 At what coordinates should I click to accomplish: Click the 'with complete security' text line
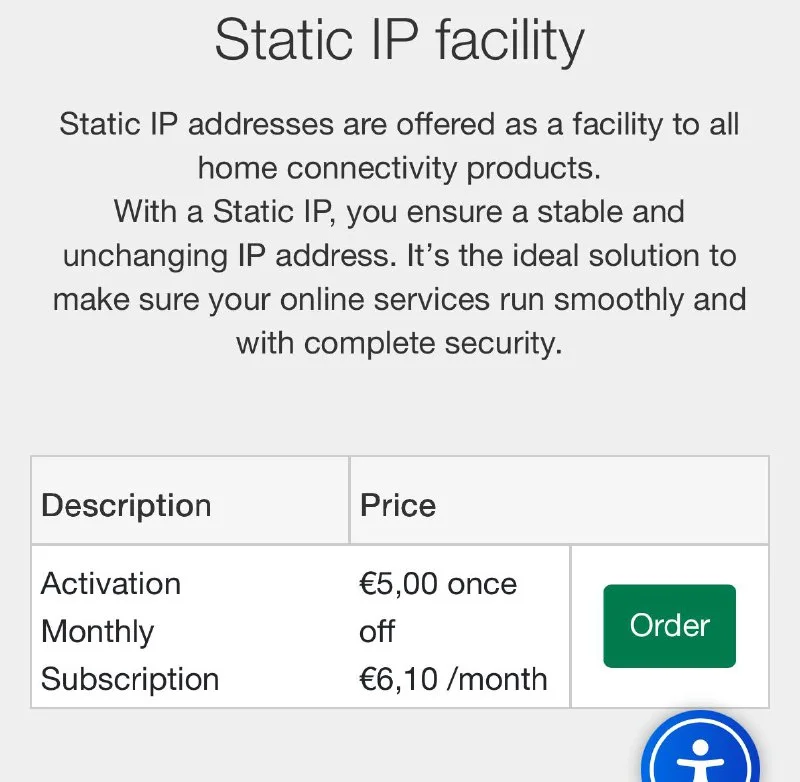click(x=399, y=343)
